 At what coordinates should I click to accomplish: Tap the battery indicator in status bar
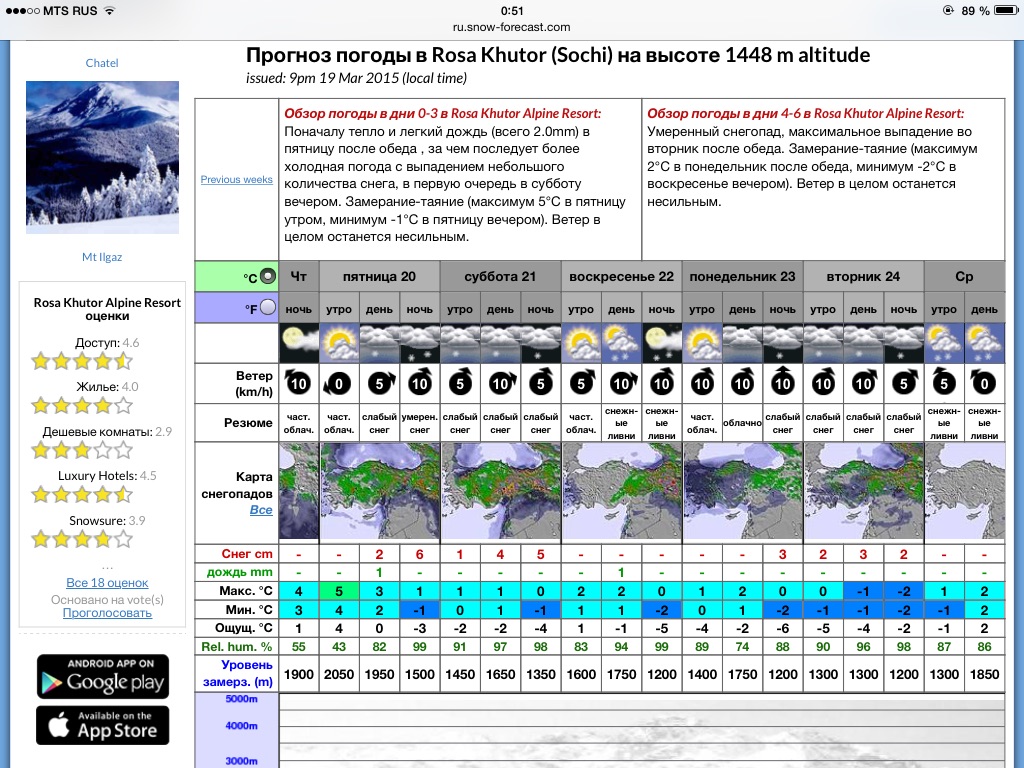[x=1005, y=10]
